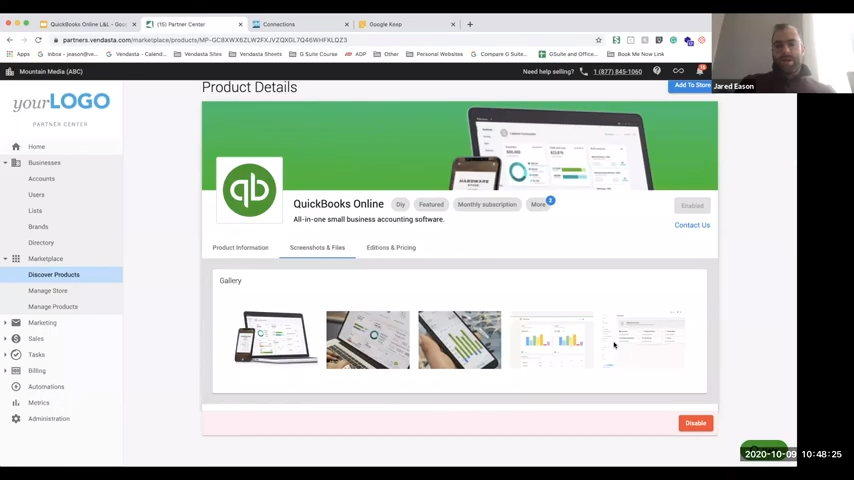Open Accounts under Businesses

(x=41, y=179)
